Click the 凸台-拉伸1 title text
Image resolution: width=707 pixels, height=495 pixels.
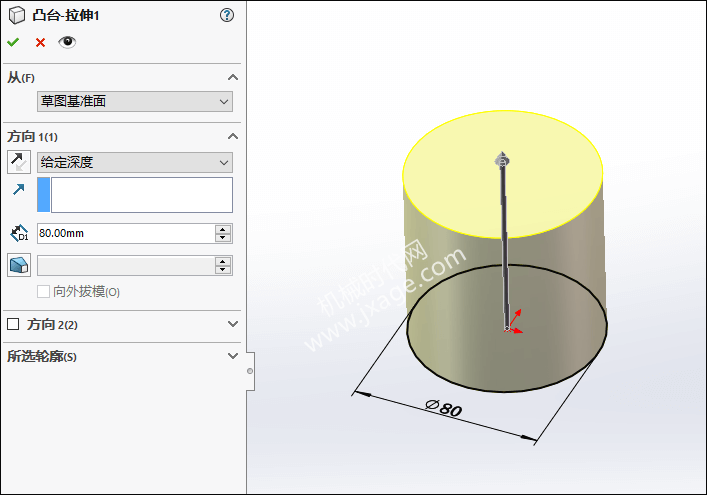coord(66,15)
